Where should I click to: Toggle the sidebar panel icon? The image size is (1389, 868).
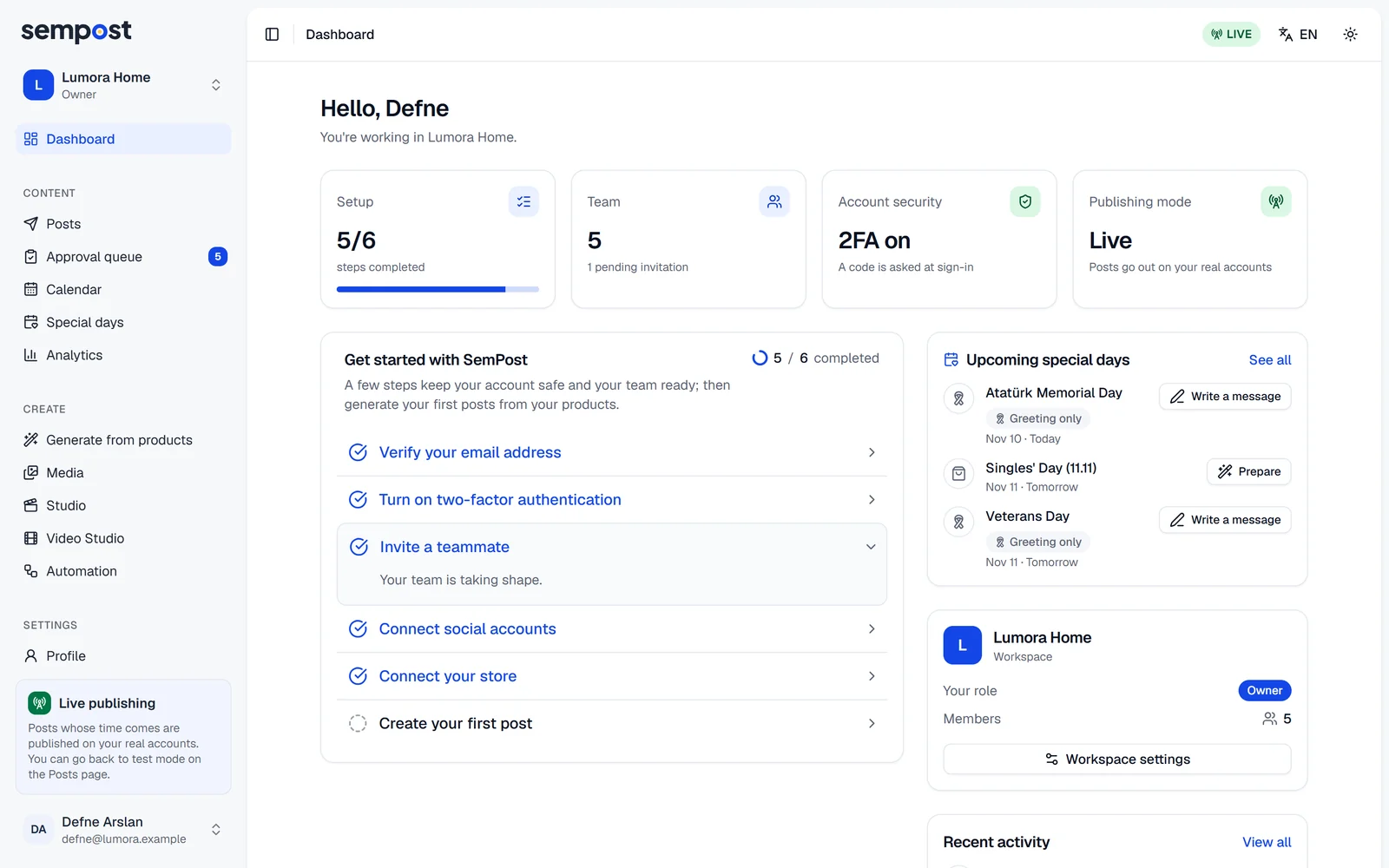tap(272, 35)
